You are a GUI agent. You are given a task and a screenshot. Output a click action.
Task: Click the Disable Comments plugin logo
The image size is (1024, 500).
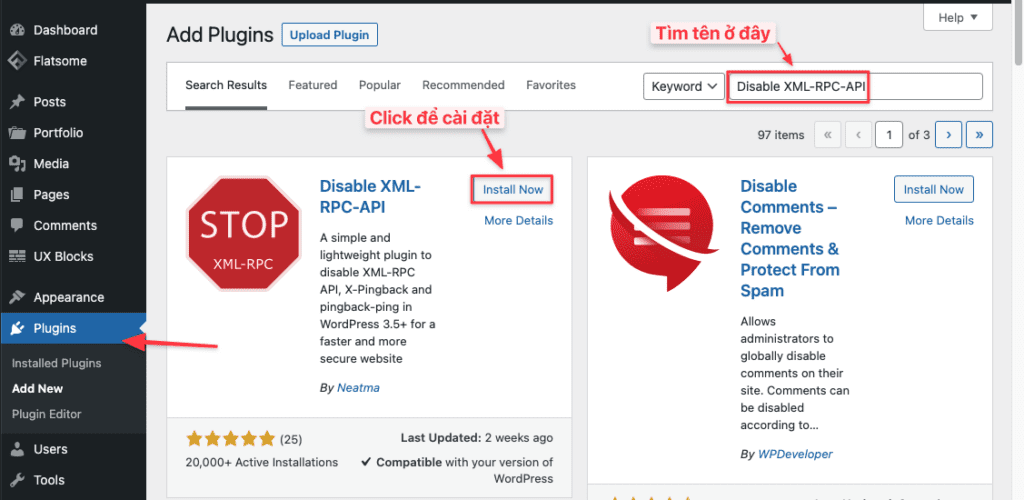click(662, 233)
